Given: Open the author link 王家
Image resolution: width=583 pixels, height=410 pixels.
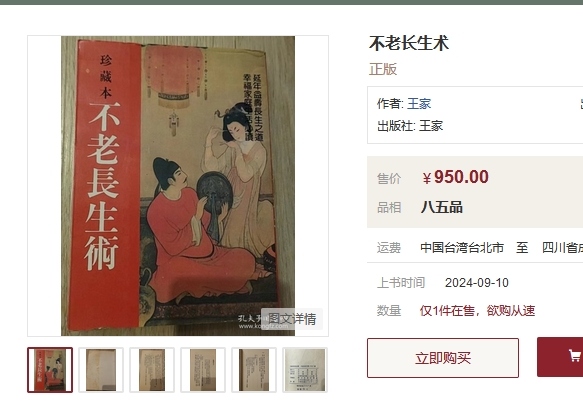Looking at the screenshot, I should pyautogui.click(x=419, y=104).
